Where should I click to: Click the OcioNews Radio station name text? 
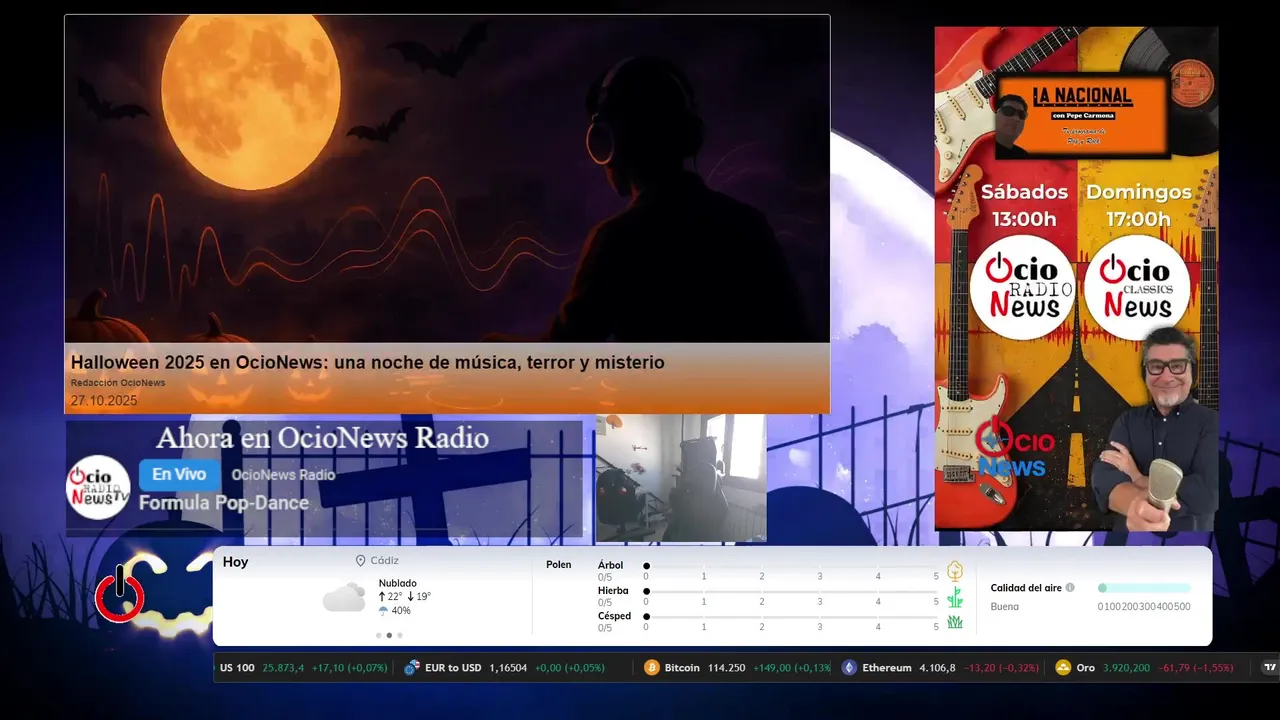[283, 475]
